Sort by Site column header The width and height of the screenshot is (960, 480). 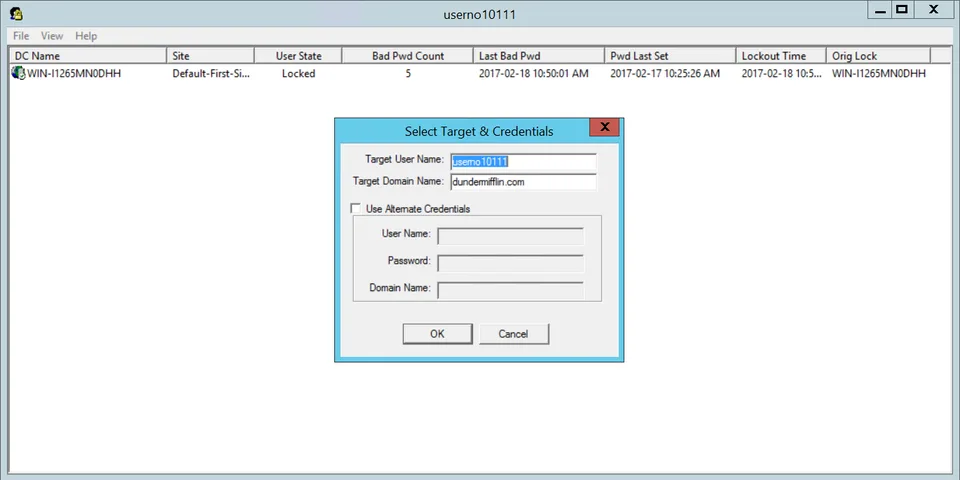coord(210,56)
